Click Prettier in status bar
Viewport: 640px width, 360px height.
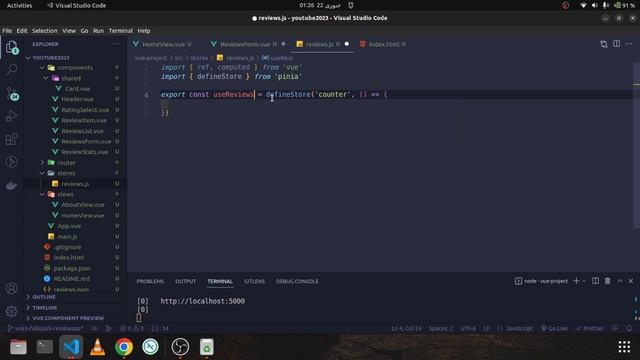click(x=589, y=328)
